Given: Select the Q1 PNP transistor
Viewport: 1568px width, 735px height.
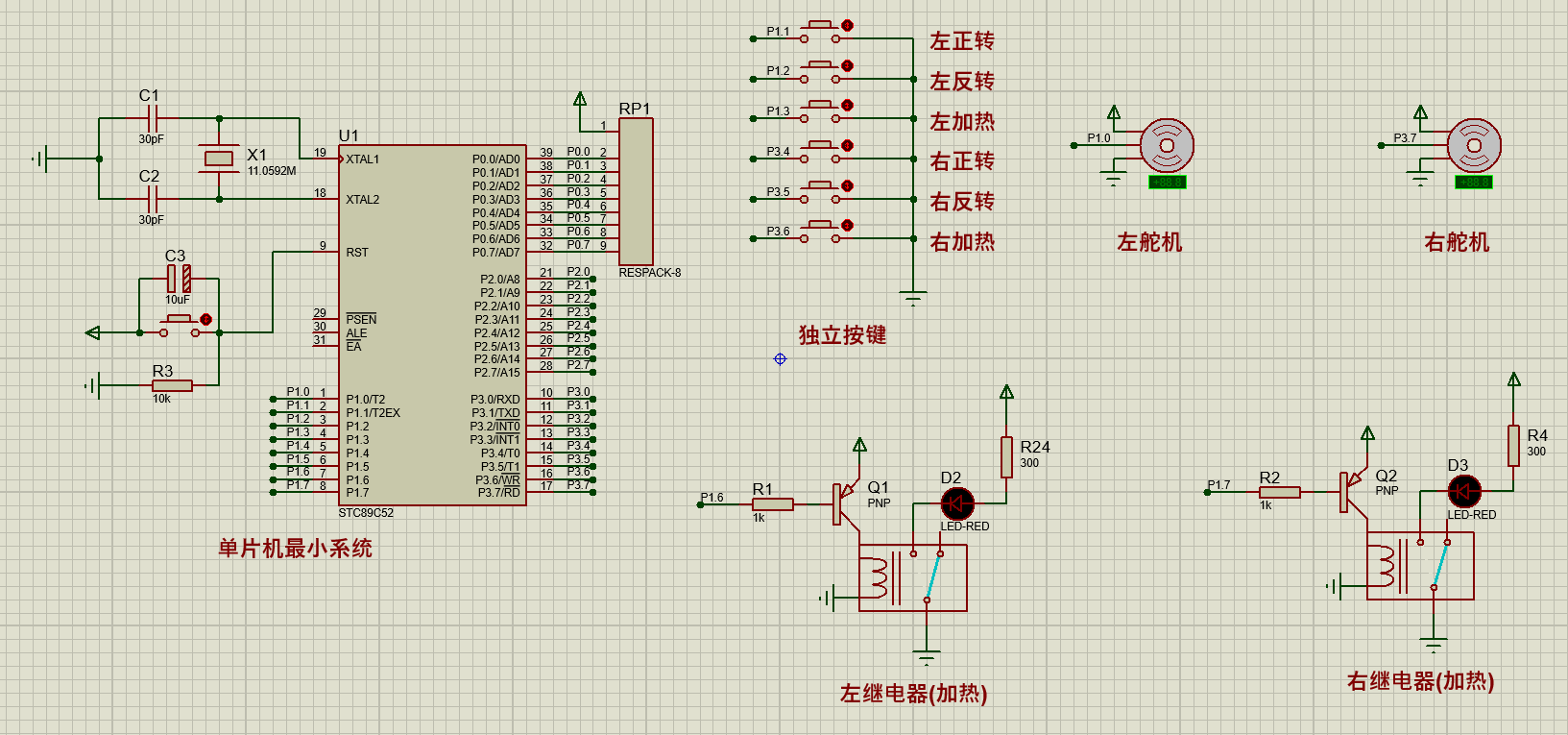Looking at the screenshot, I should pos(845,503).
